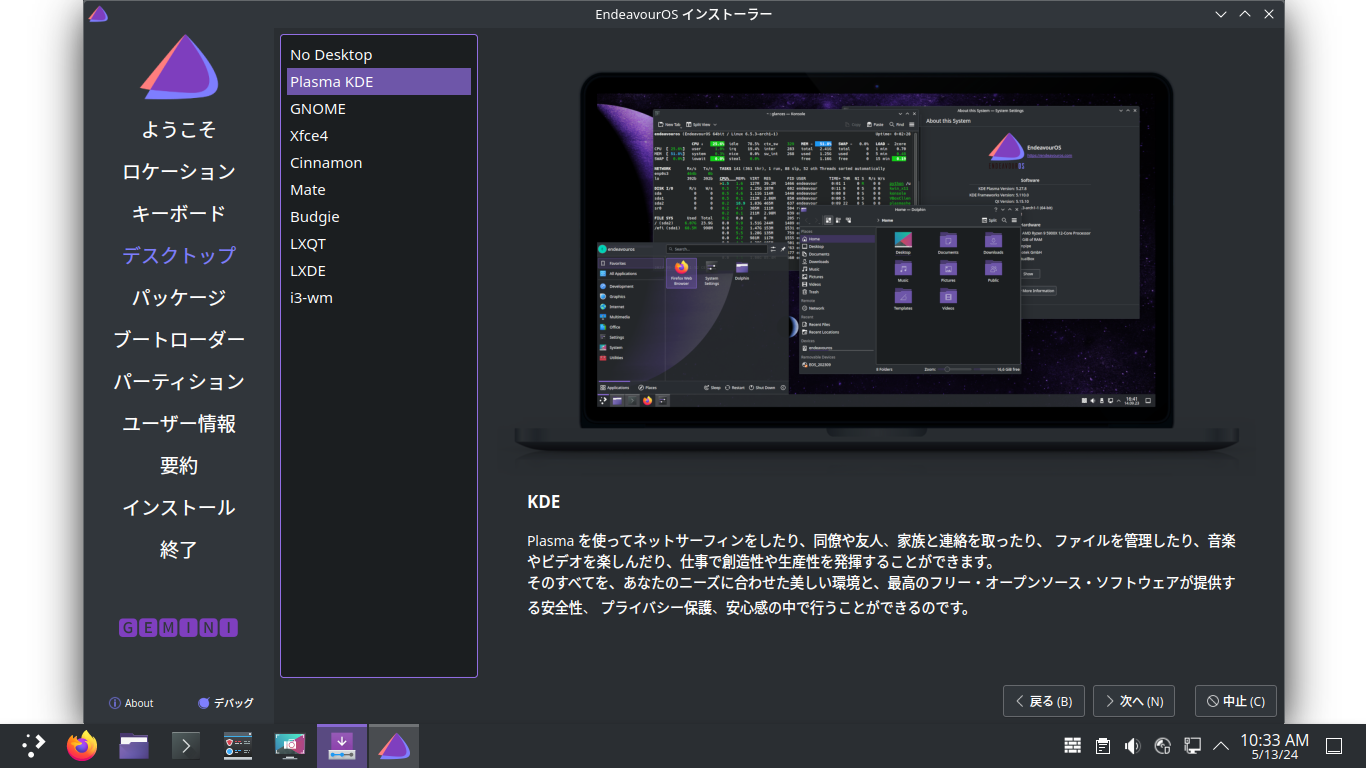Open ブートローダー step in sidebar
The image size is (1366, 768).
click(179, 340)
